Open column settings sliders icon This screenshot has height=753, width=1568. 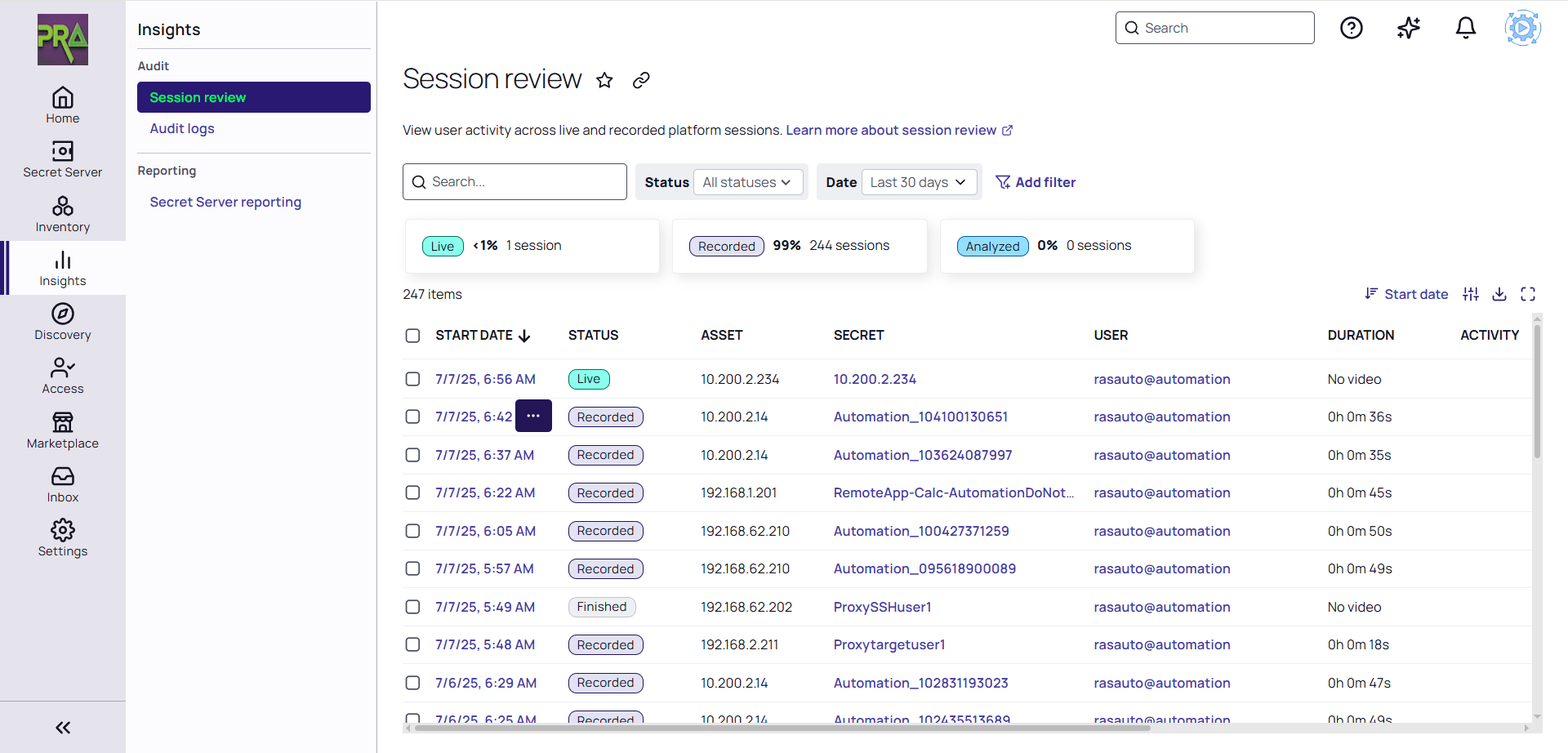(1471, 294)
